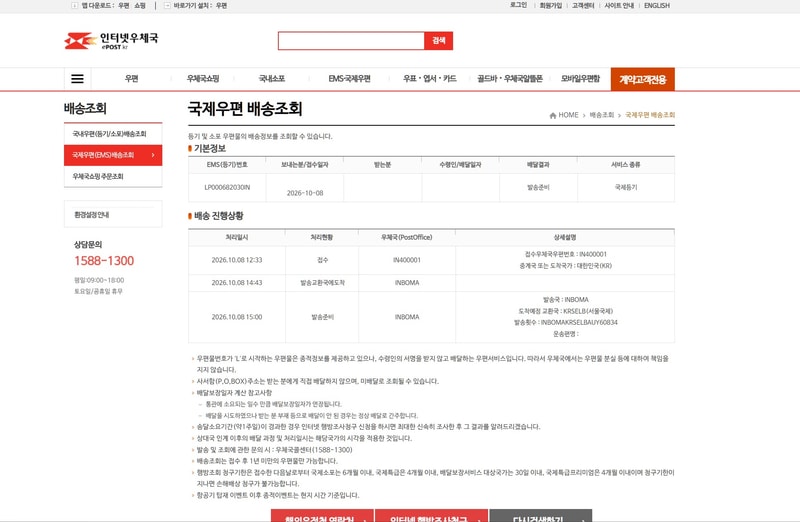Viewport: 800px width, 522px height.
Task: Click the red 검색 search button
Action: 439,41
